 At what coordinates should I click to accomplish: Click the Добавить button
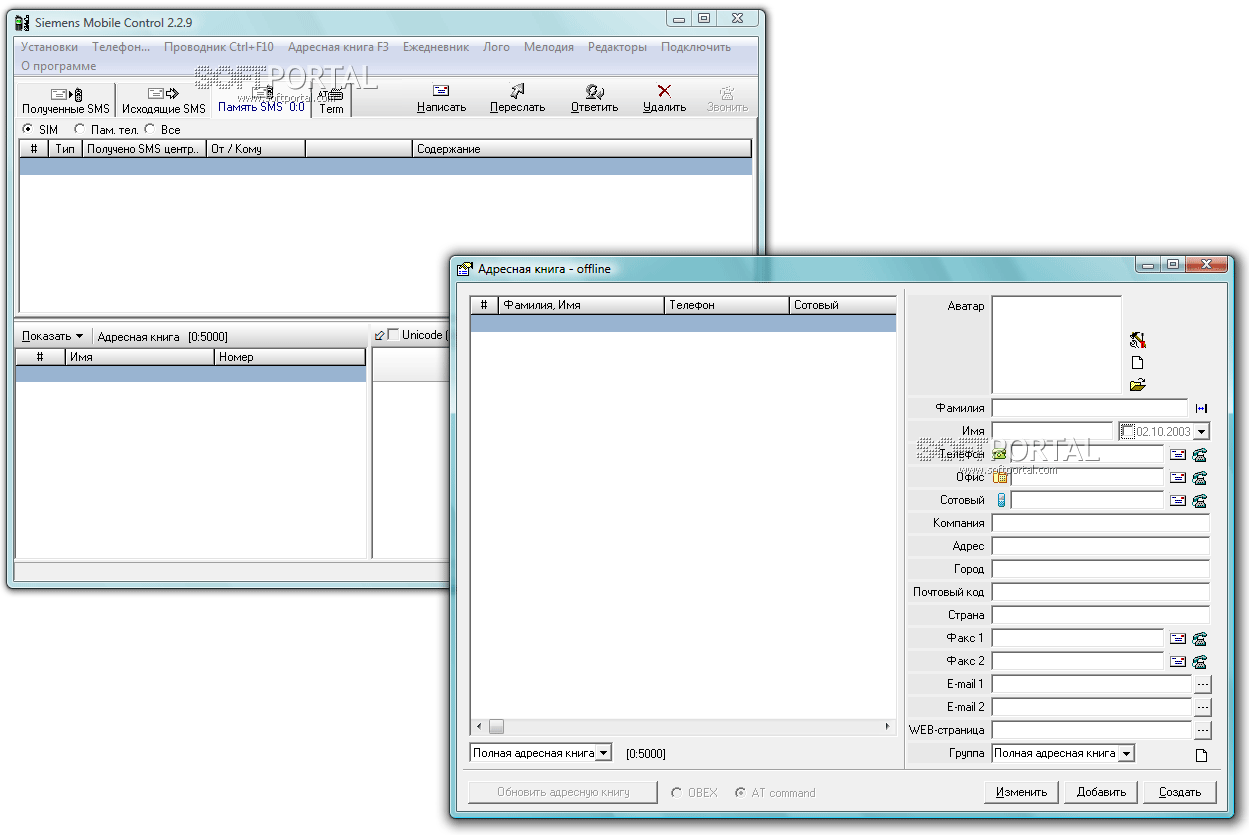pos(1101,792)
